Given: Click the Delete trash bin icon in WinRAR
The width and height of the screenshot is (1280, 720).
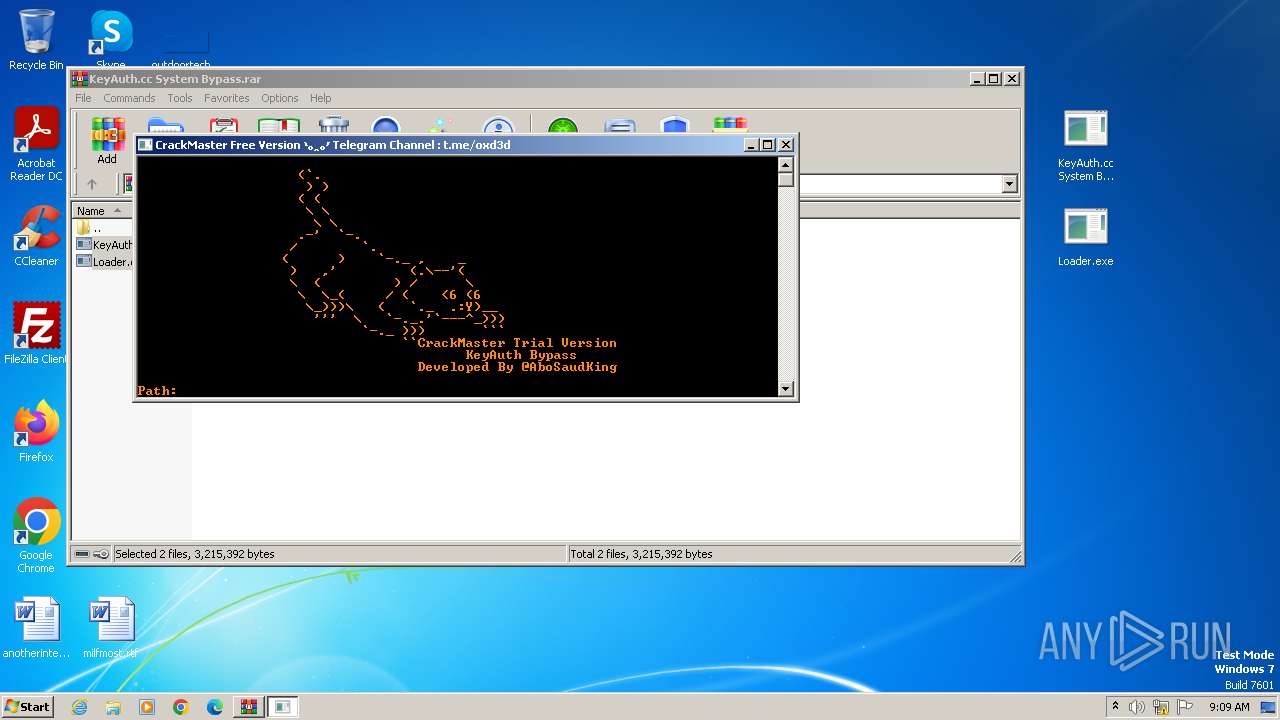Looking at the screenshot, I should click(x=333, y=126).
